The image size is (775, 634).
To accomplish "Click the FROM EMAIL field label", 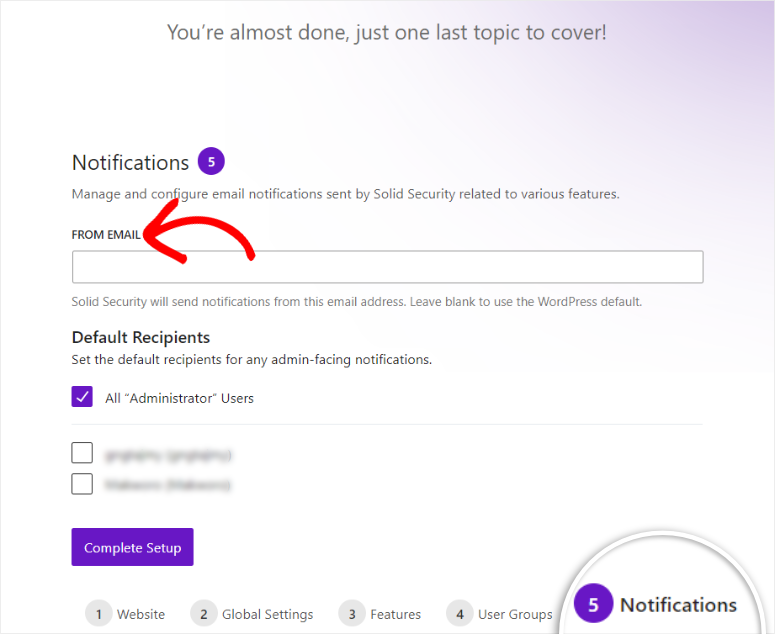I will pos(106,235).
